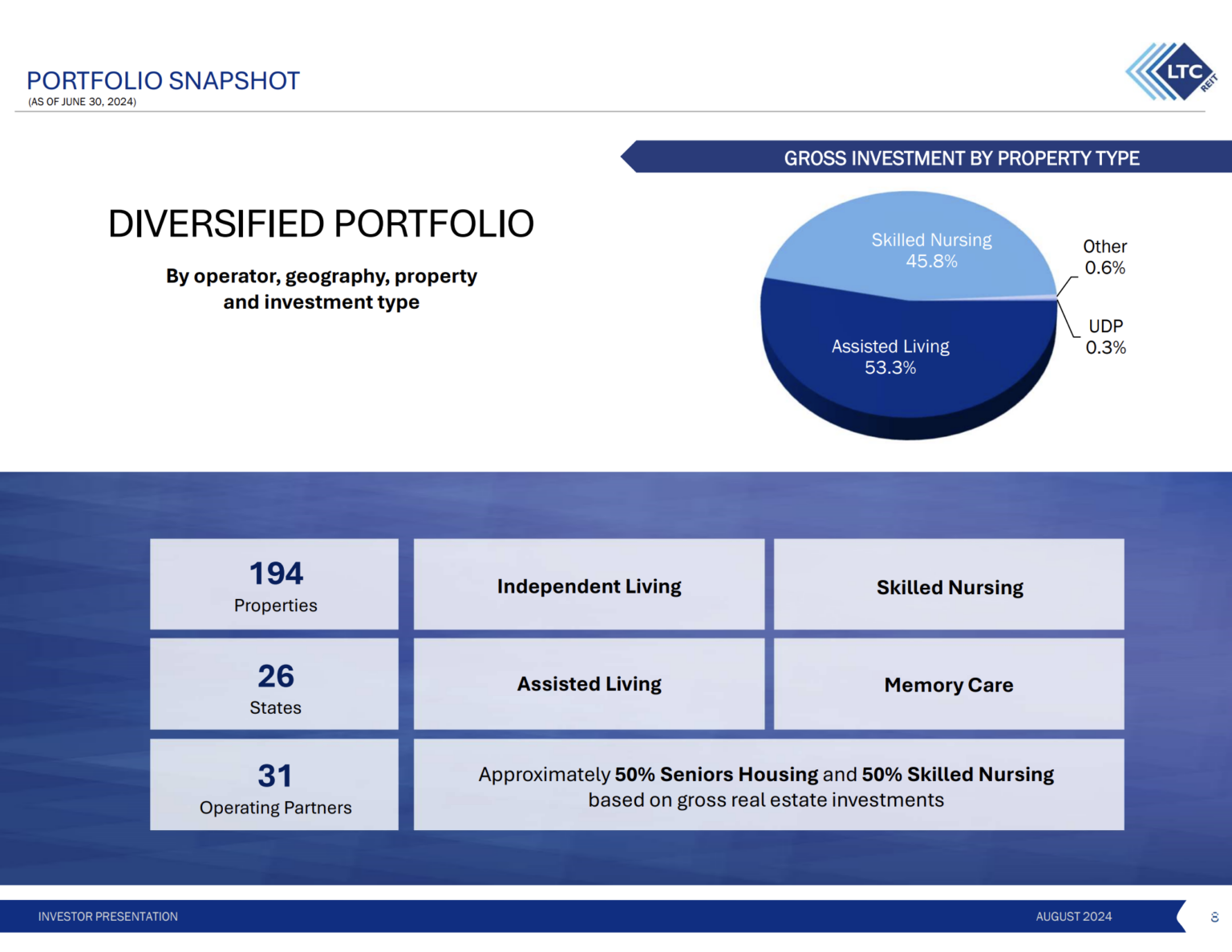Click the AUGUST 2024 footer label
Screen dimensions: 1232x952
click(x=1073, y=916)
